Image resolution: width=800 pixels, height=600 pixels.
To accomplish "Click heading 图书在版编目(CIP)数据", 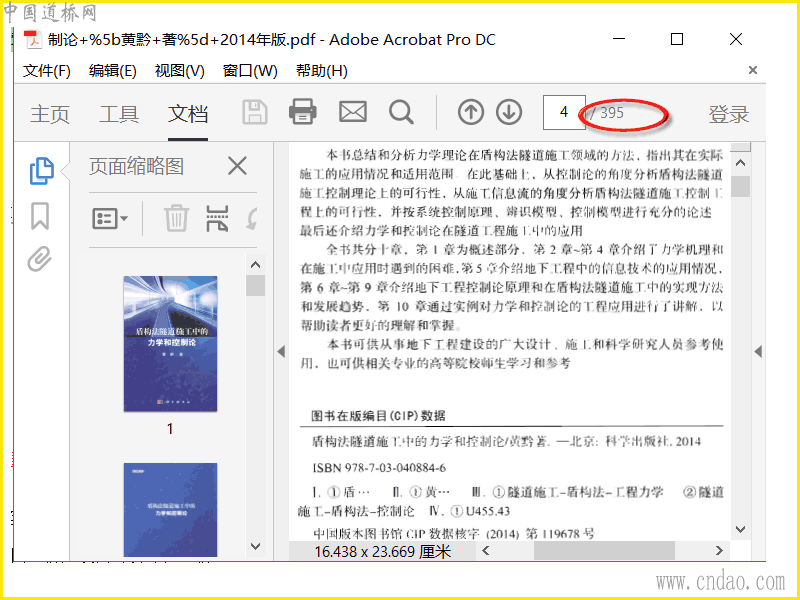I will coord(378,415).
